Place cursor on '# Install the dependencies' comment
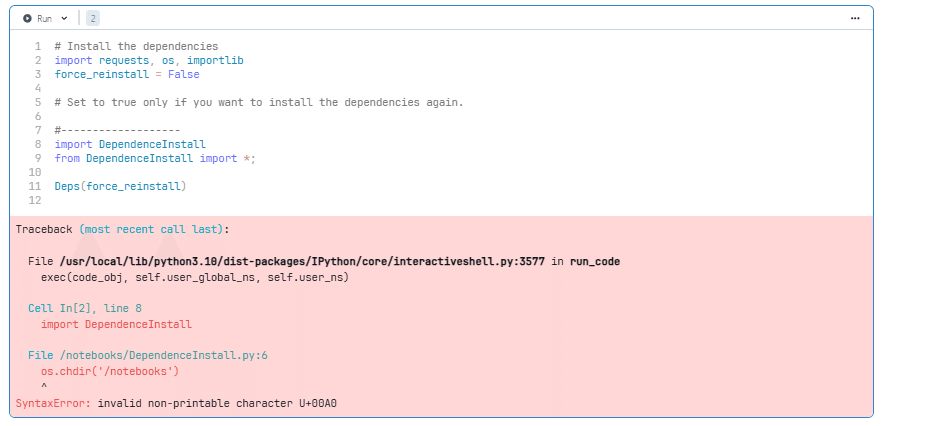This screenshot has width=940, height=426. (x=136, y=46)
